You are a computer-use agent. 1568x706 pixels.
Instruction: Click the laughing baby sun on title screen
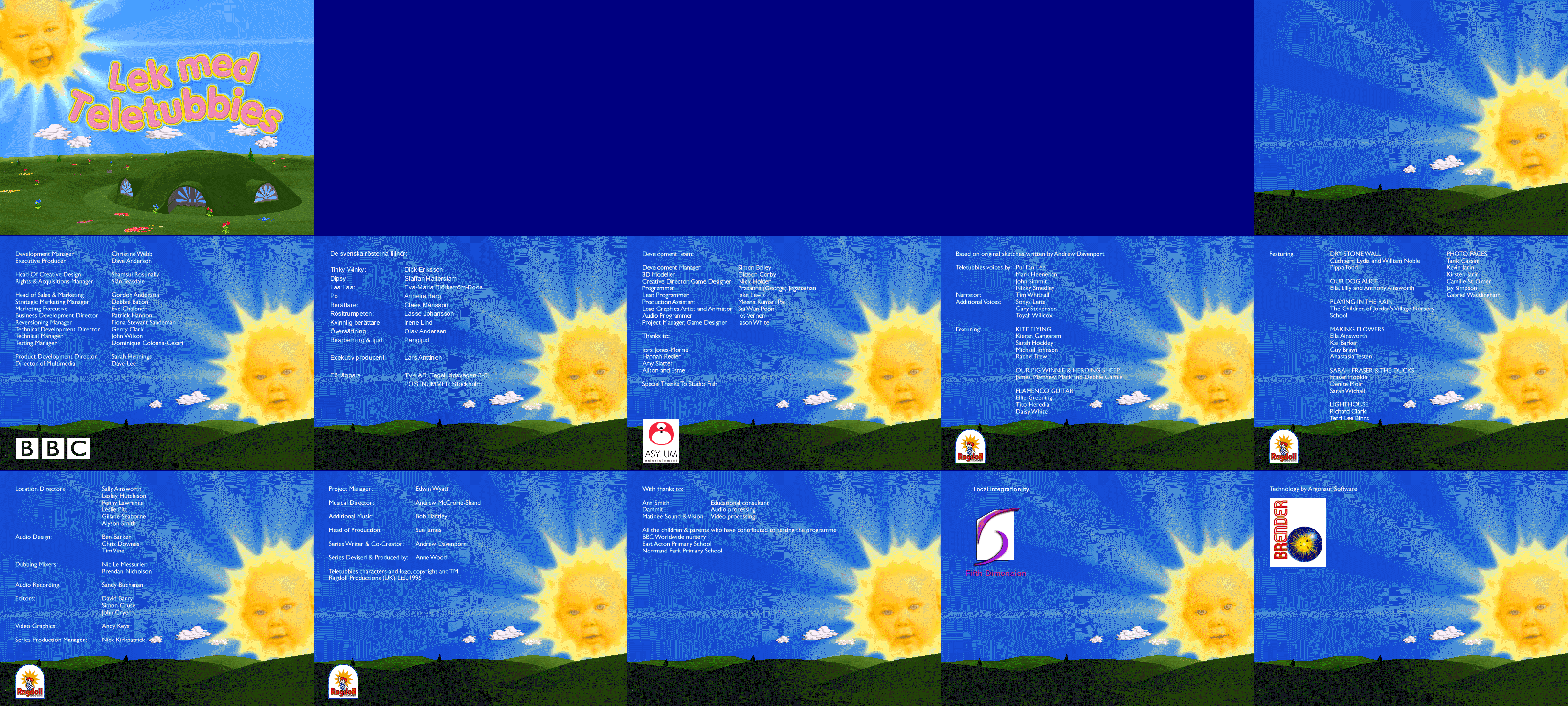37,45
